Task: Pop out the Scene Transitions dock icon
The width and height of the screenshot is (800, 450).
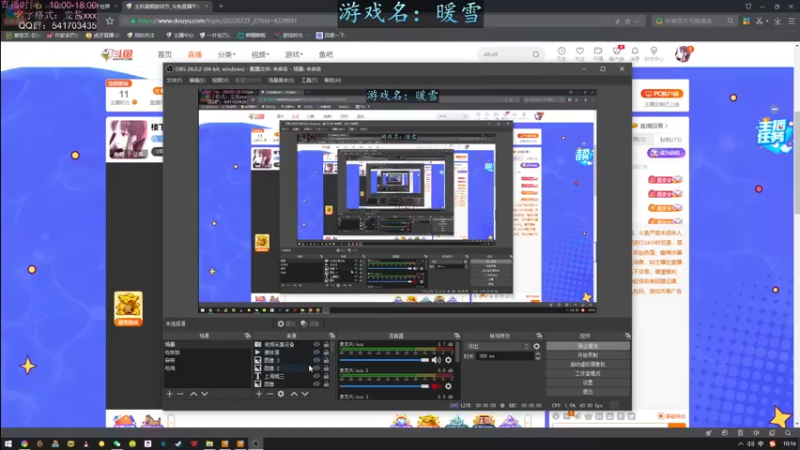Action: coord(539,336)
